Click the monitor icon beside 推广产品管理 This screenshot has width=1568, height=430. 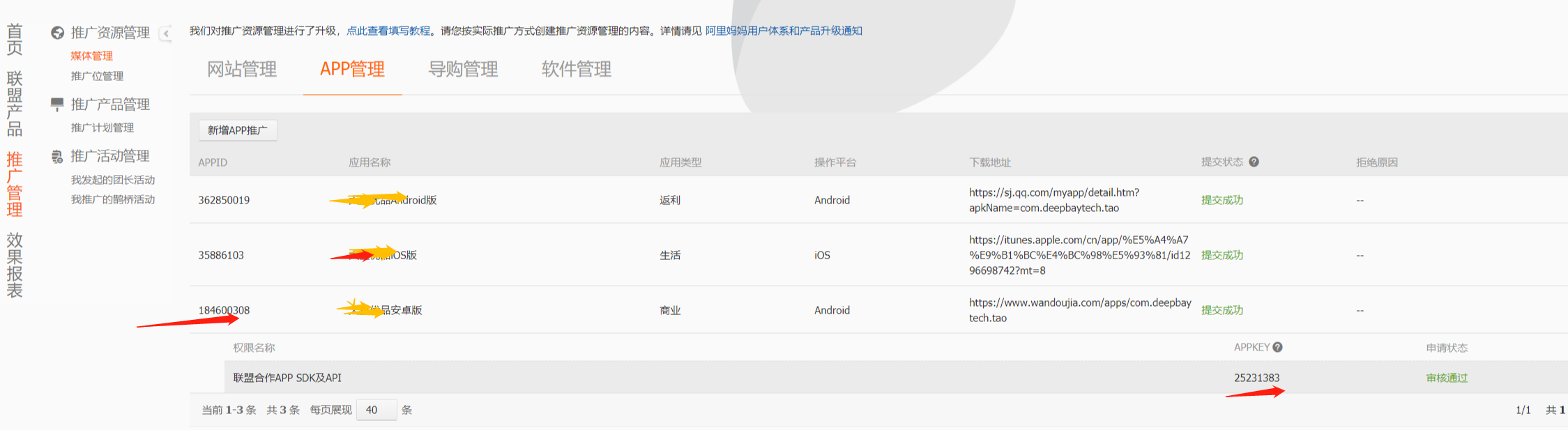click(x=57, y=105)
